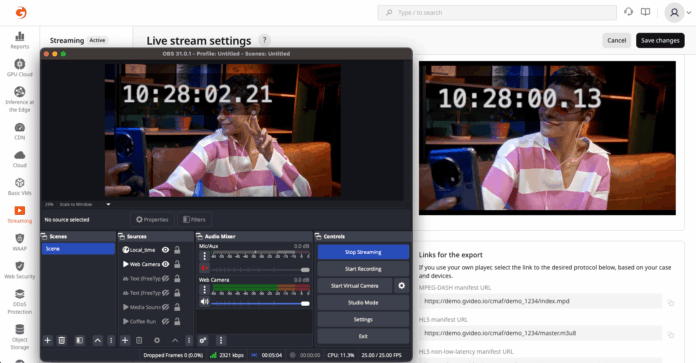
Task: Add a new scene in OBS
Action: 47,340
